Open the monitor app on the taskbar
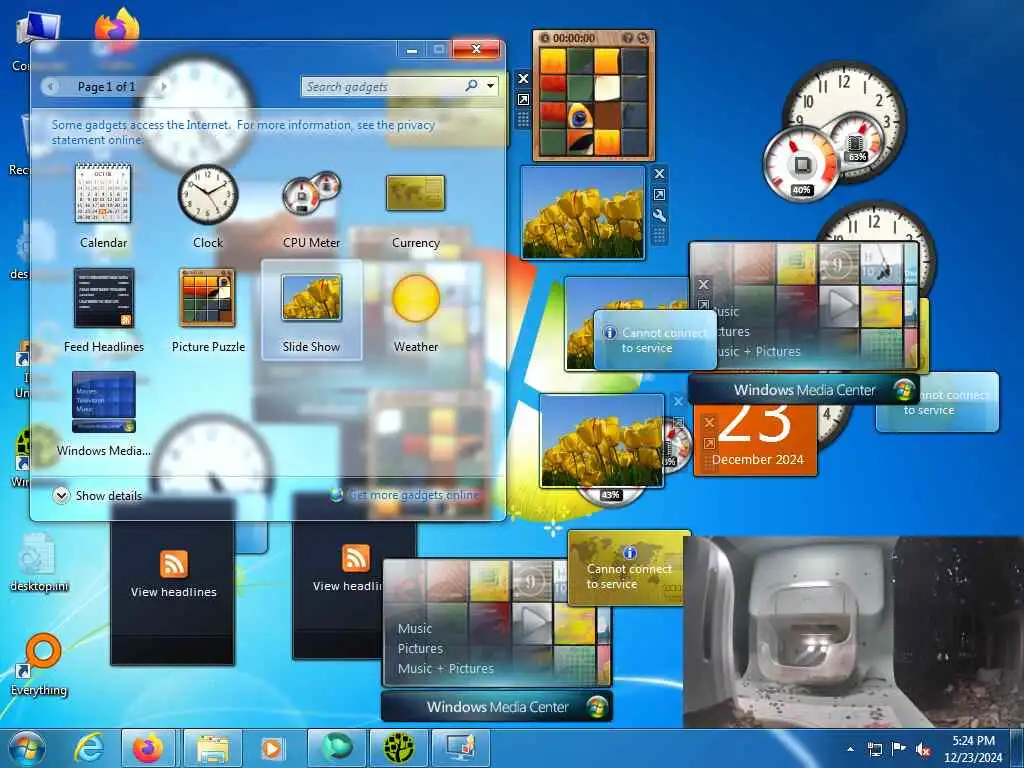The image size is (1024, 768). [460, 748]
